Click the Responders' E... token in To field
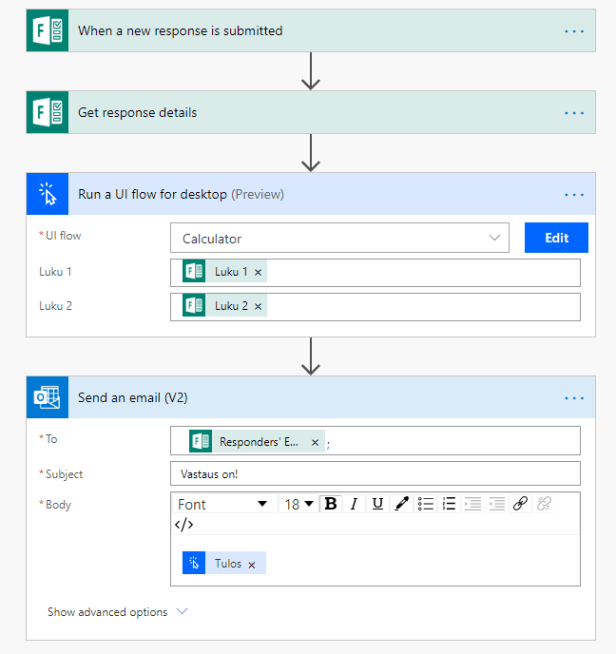The height and width of the screenshot is (654, 616). pos(256,442)
